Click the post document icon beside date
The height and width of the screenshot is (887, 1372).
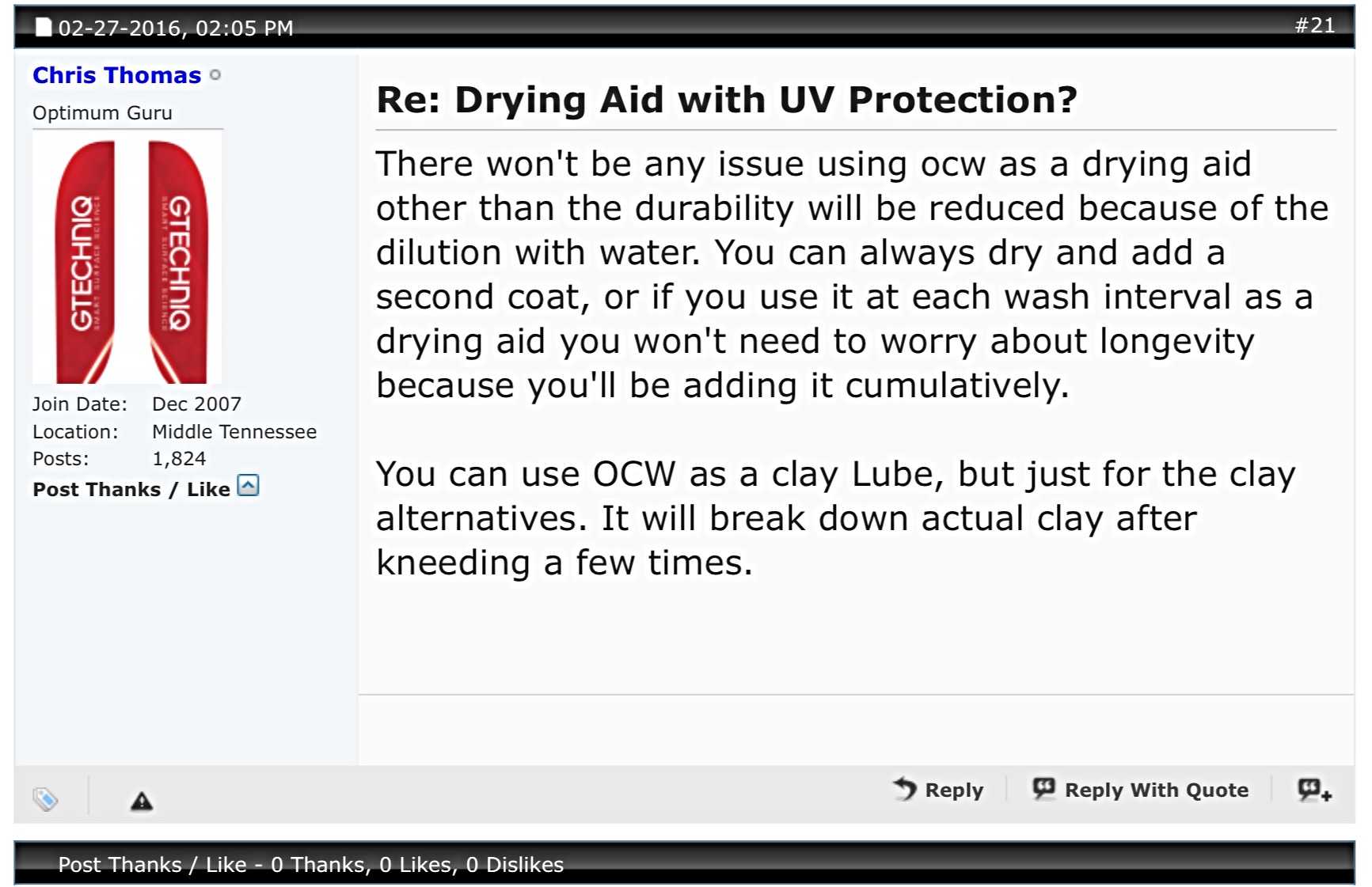coord(44,28)
